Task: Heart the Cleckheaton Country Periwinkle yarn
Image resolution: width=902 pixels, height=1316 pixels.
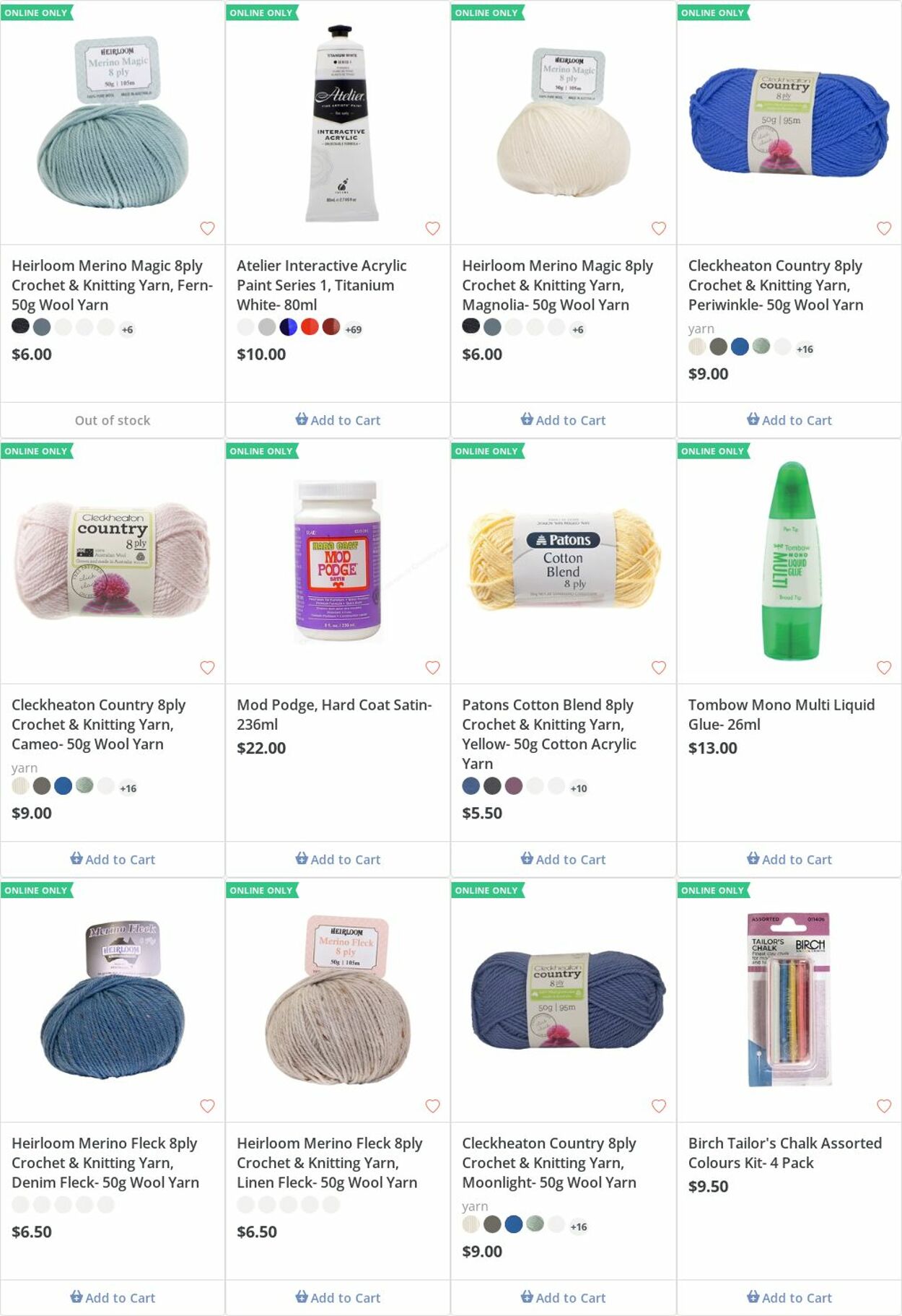Action: tap(883, 228)
